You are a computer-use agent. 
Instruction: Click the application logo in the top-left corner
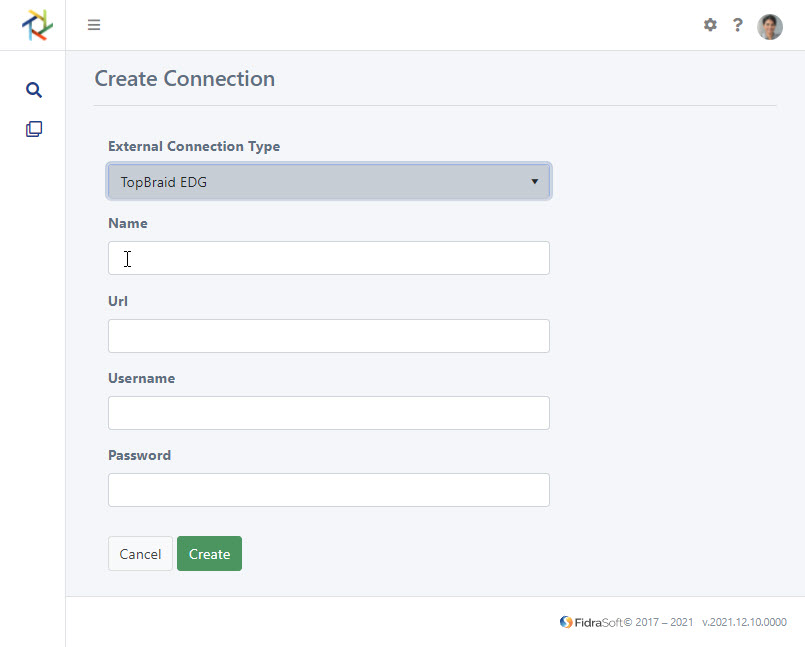click(38, 25)
